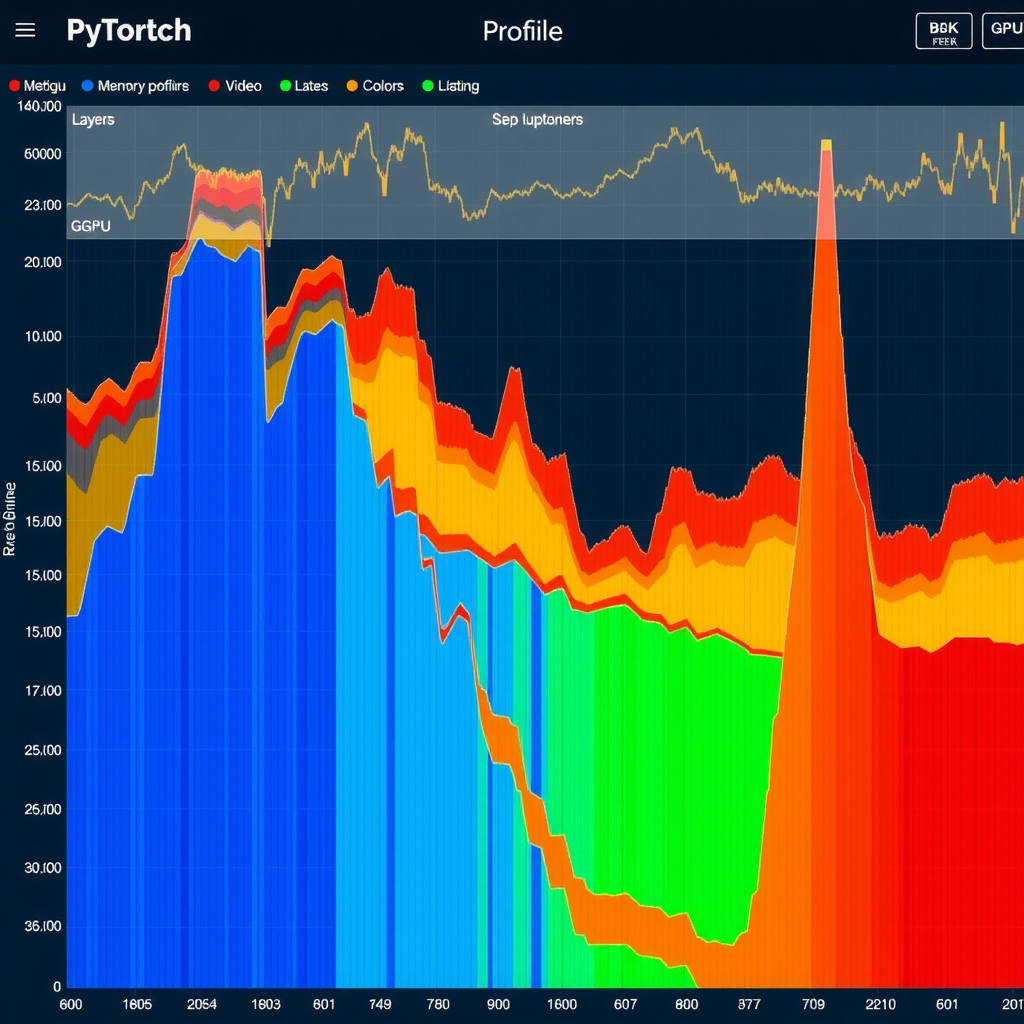Switch to the Profile tab
Image resolution: width=1024 pixels, height=1024 pixels.
(x=522, y=31)
